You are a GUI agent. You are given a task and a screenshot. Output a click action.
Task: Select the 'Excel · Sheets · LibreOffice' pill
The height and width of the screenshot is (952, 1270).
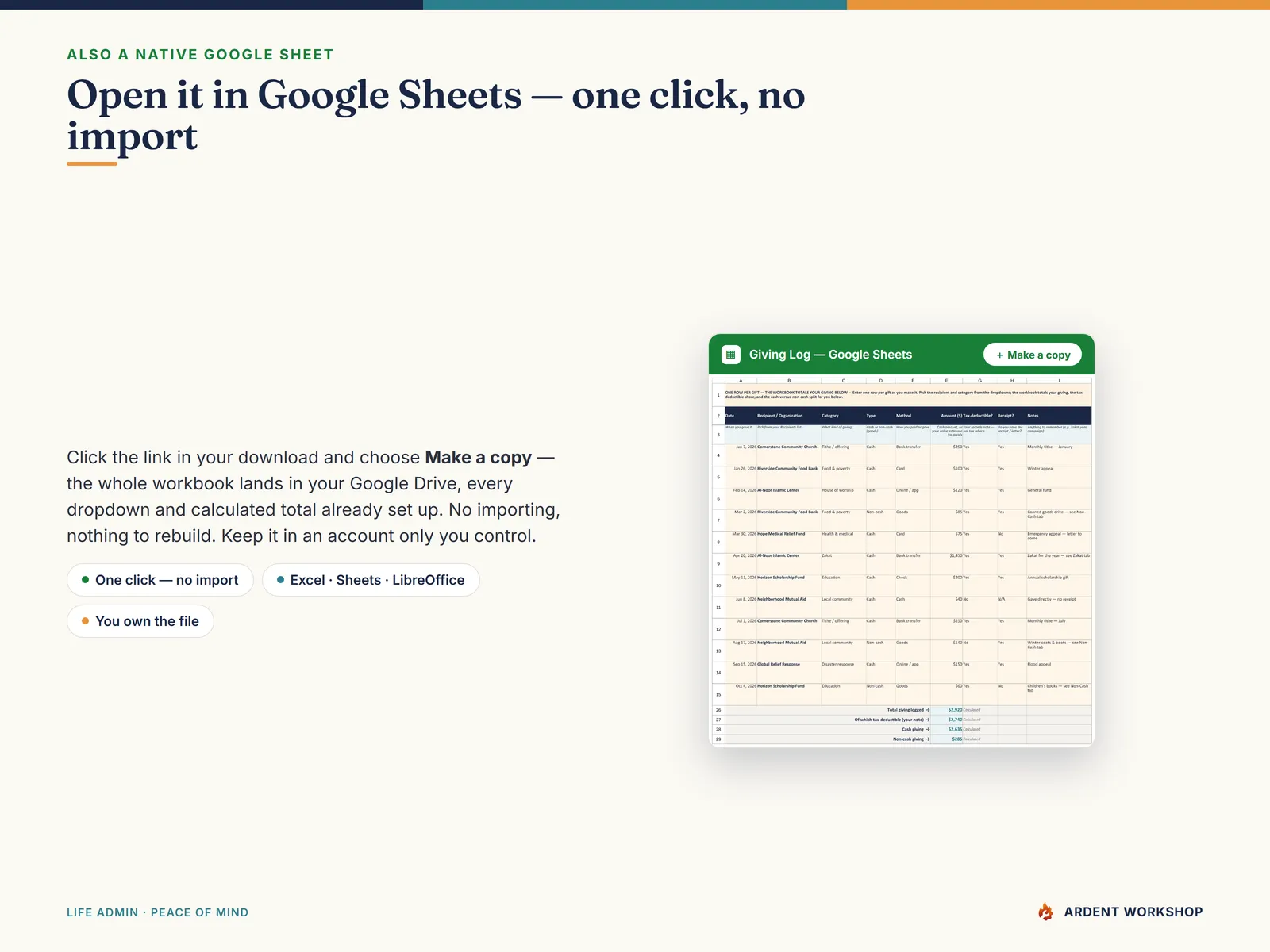[x=371, y=580]
